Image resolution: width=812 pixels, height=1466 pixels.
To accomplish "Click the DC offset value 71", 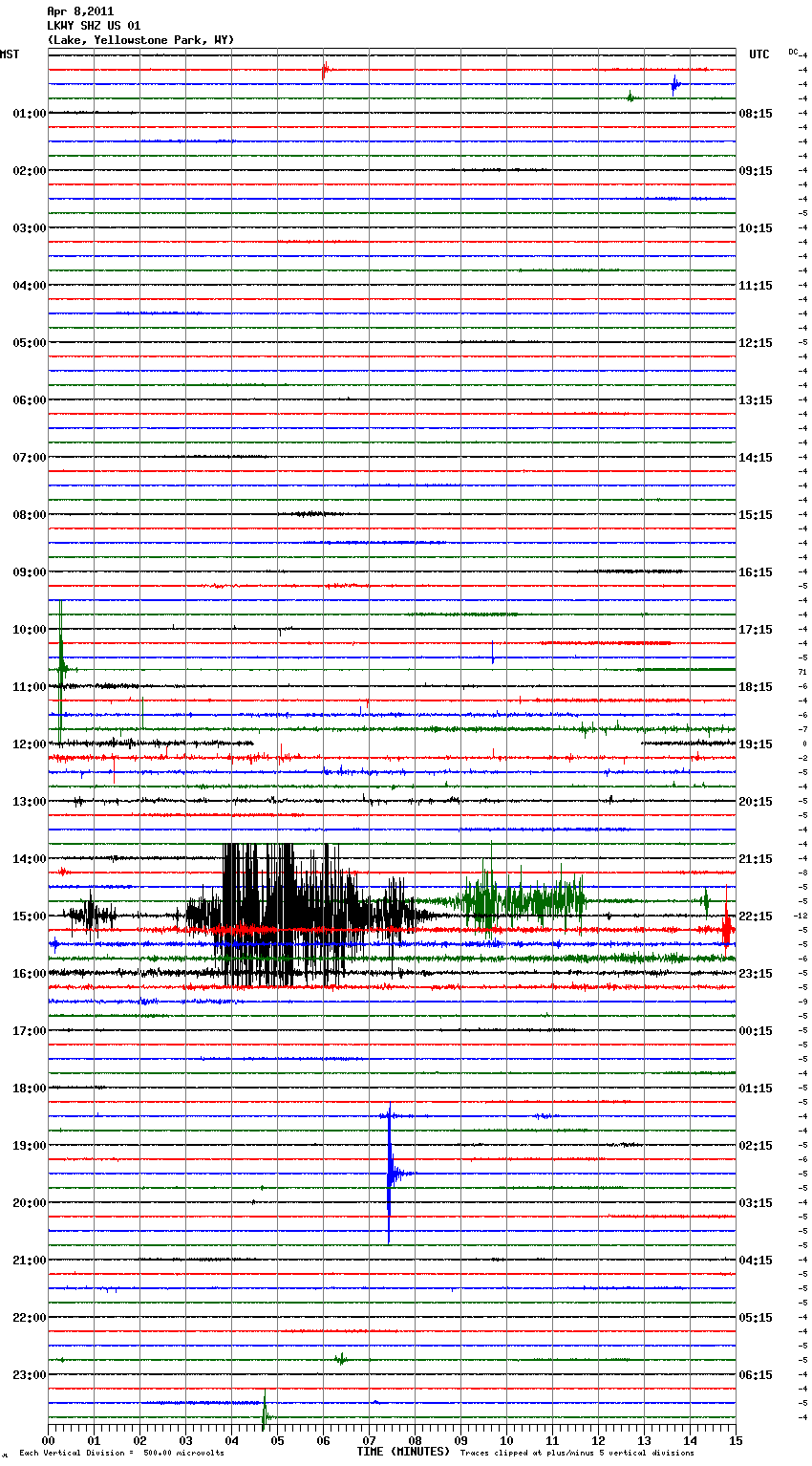I will pyautogui.click(x=802, y=672).
